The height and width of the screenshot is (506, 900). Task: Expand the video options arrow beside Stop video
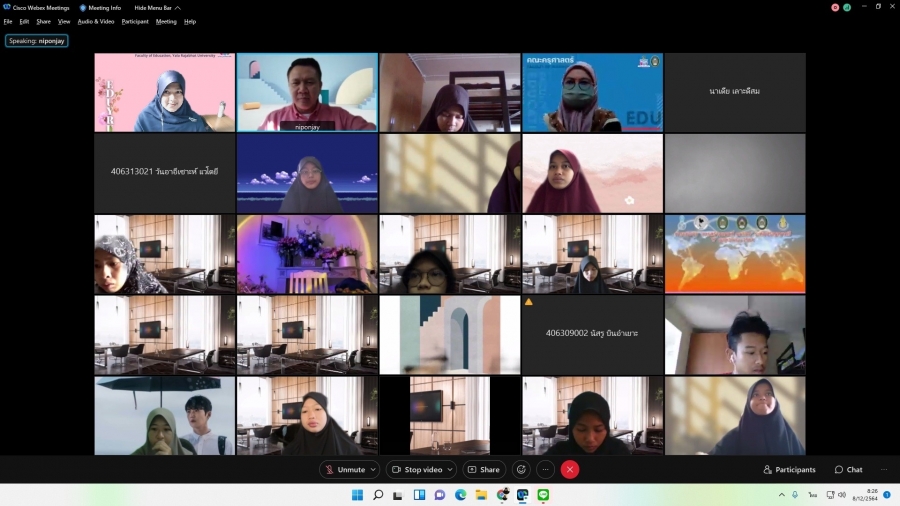(450, 469)
